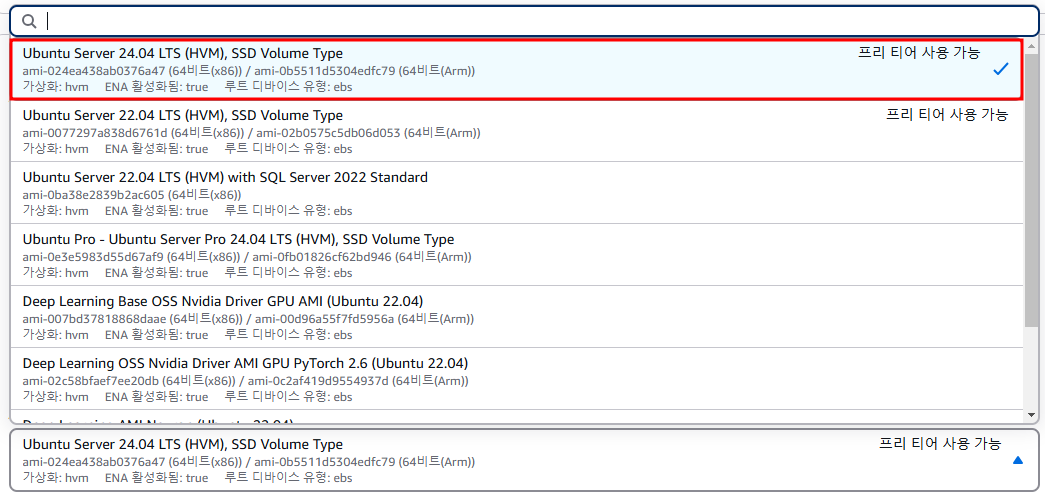
Task: Click free tier label on Ubuntu 22.04 row
Action: point(947,115)
